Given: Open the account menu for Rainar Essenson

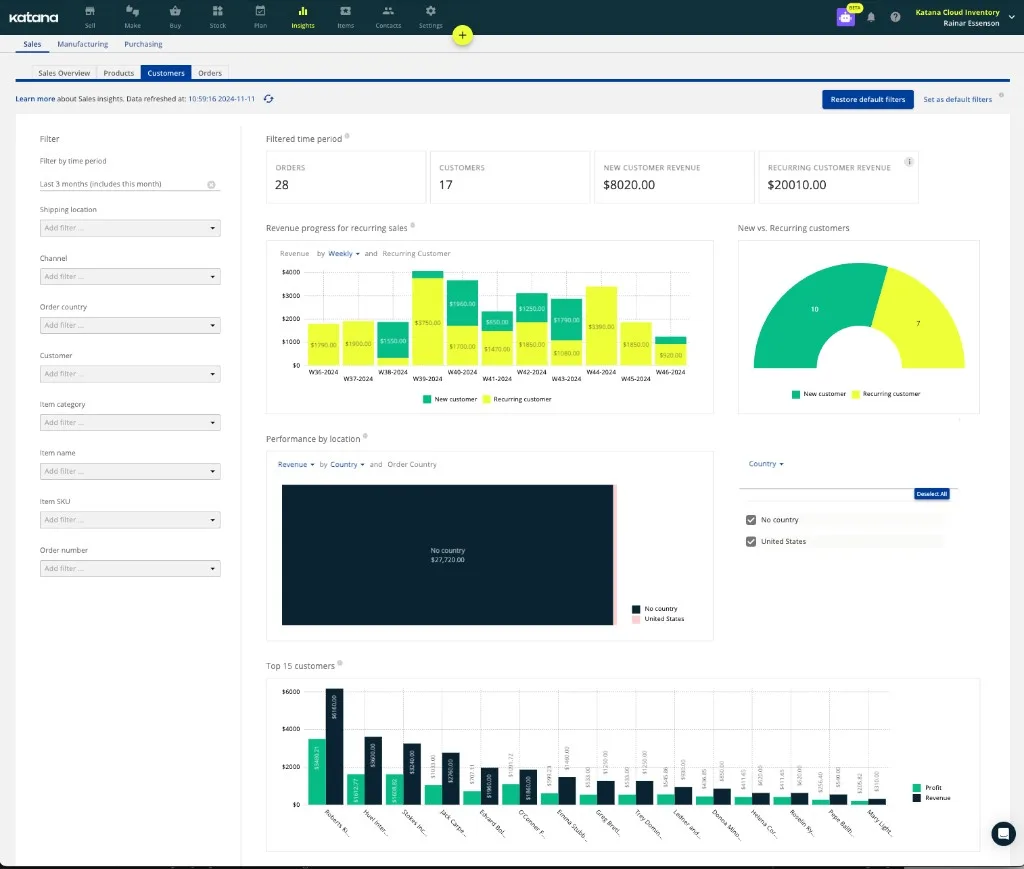Looking at the screenshot, I should tap(964, 18).
